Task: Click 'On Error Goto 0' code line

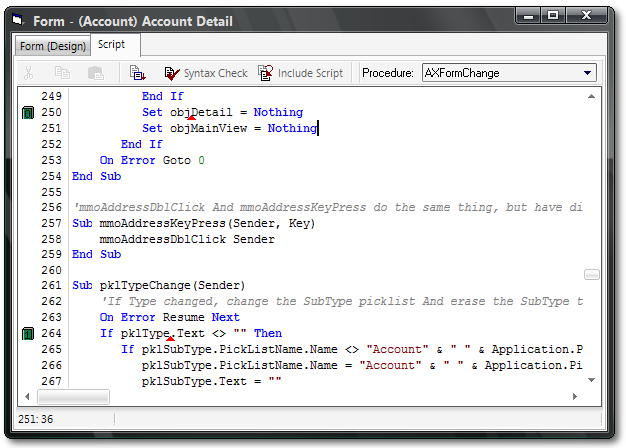Action: tap(152, 161)
